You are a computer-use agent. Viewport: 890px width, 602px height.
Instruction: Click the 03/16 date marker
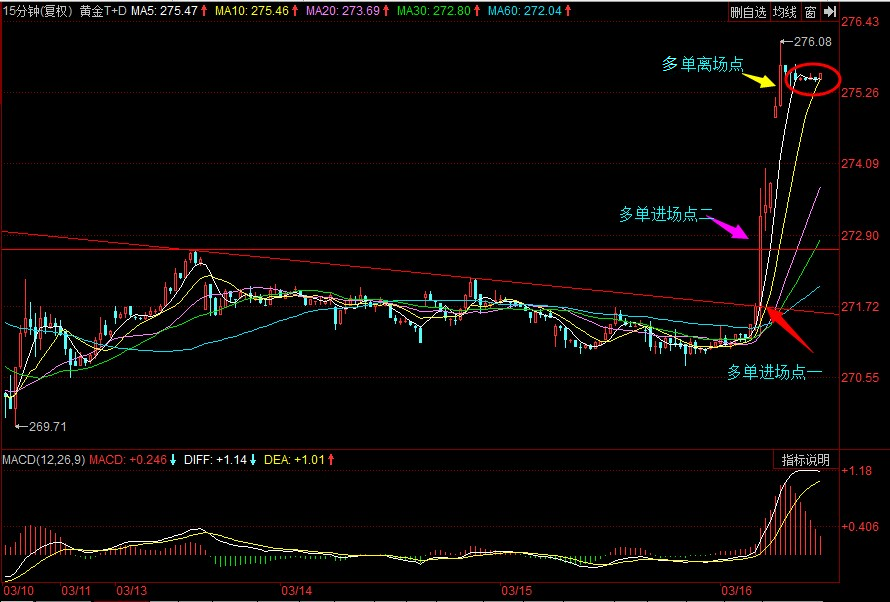[737, 591]
